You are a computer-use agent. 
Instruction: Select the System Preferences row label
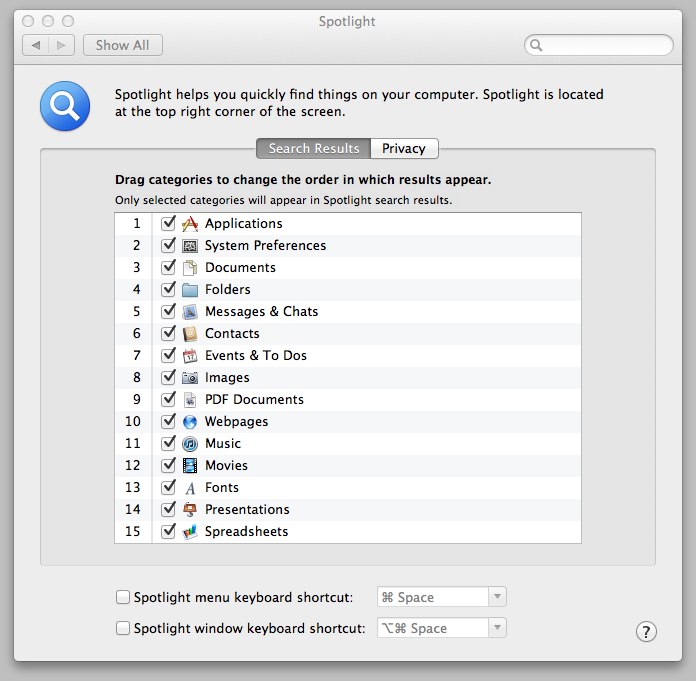click(265, 245)
